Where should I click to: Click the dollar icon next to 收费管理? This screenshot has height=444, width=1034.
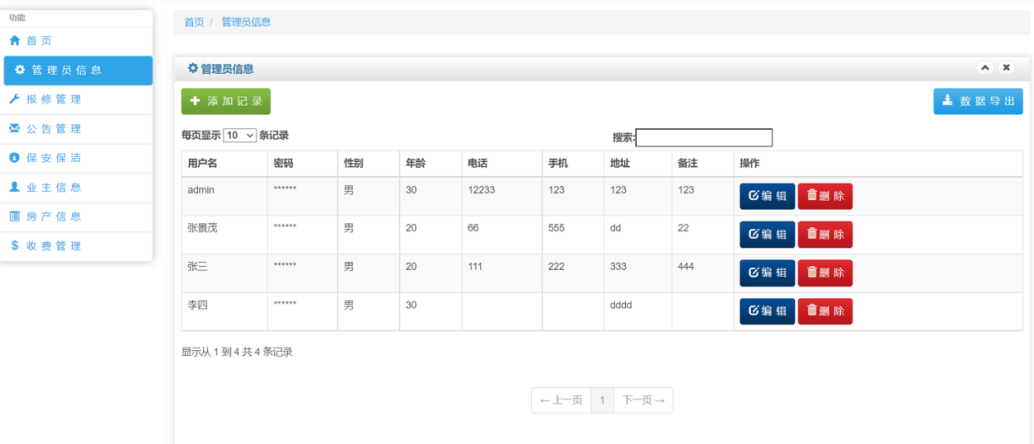point(15,246)
